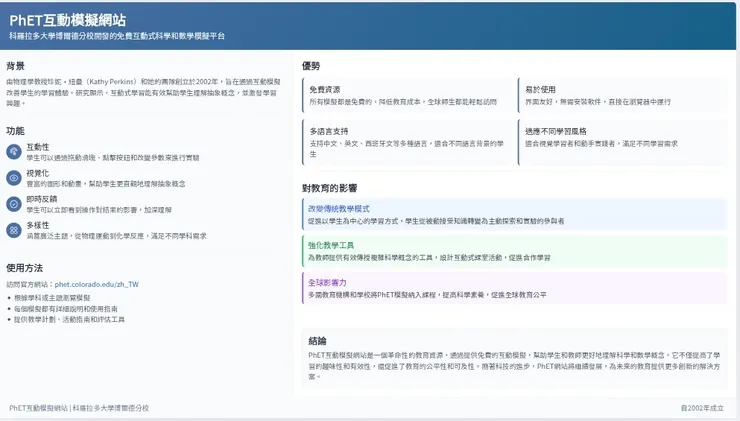
Task: Click the '即時反饋' feature title
Action: pyautogui.click(x=42, y=199)
